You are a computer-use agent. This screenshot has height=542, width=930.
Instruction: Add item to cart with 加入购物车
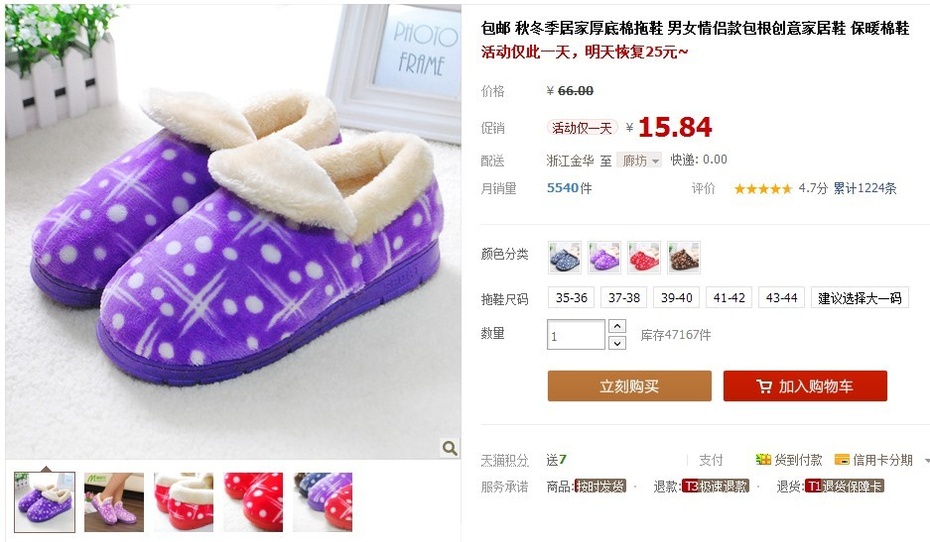805,386
